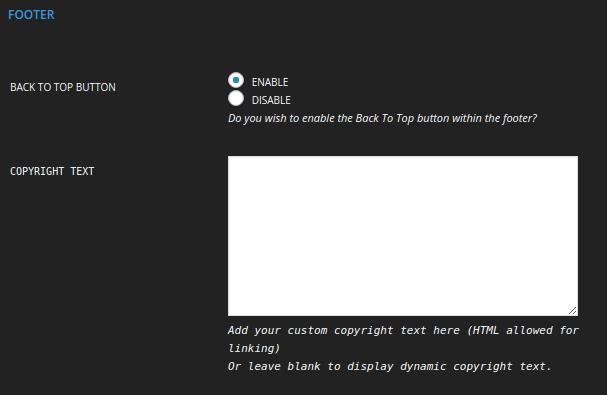Click the textarea resize handle corner
607x395 pixels.
[573, 311]
